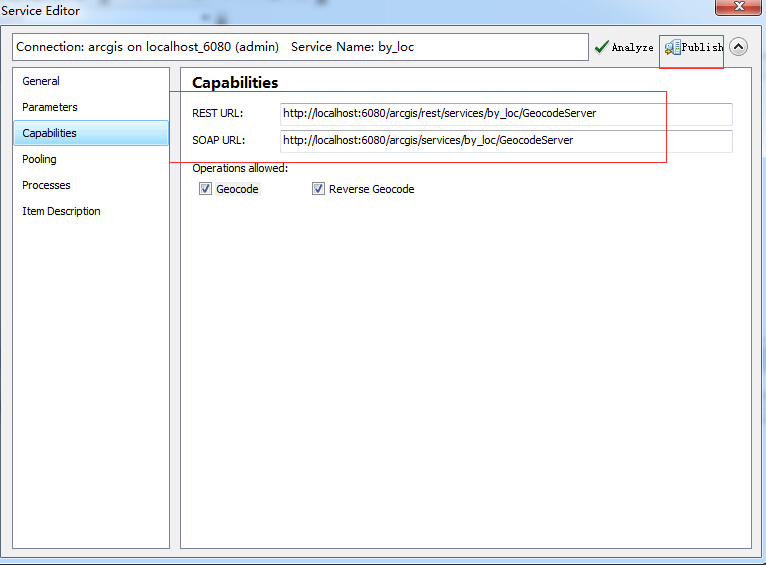This screenshot has width=766, height=565.
Task: Click the 'Operations allowed:' label
Action: (240, 168)
